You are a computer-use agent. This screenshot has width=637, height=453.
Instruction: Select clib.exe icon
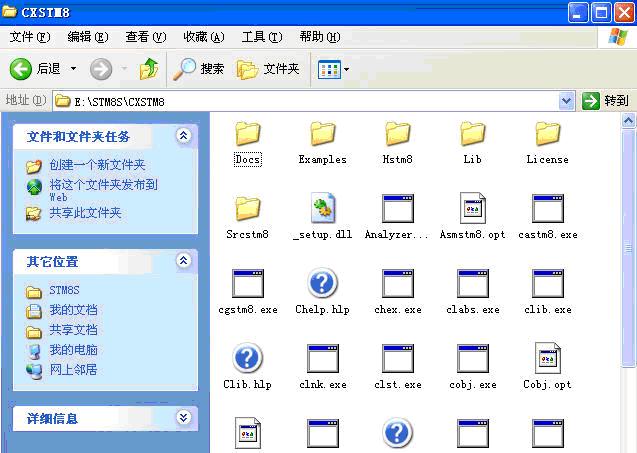(548, 283)
